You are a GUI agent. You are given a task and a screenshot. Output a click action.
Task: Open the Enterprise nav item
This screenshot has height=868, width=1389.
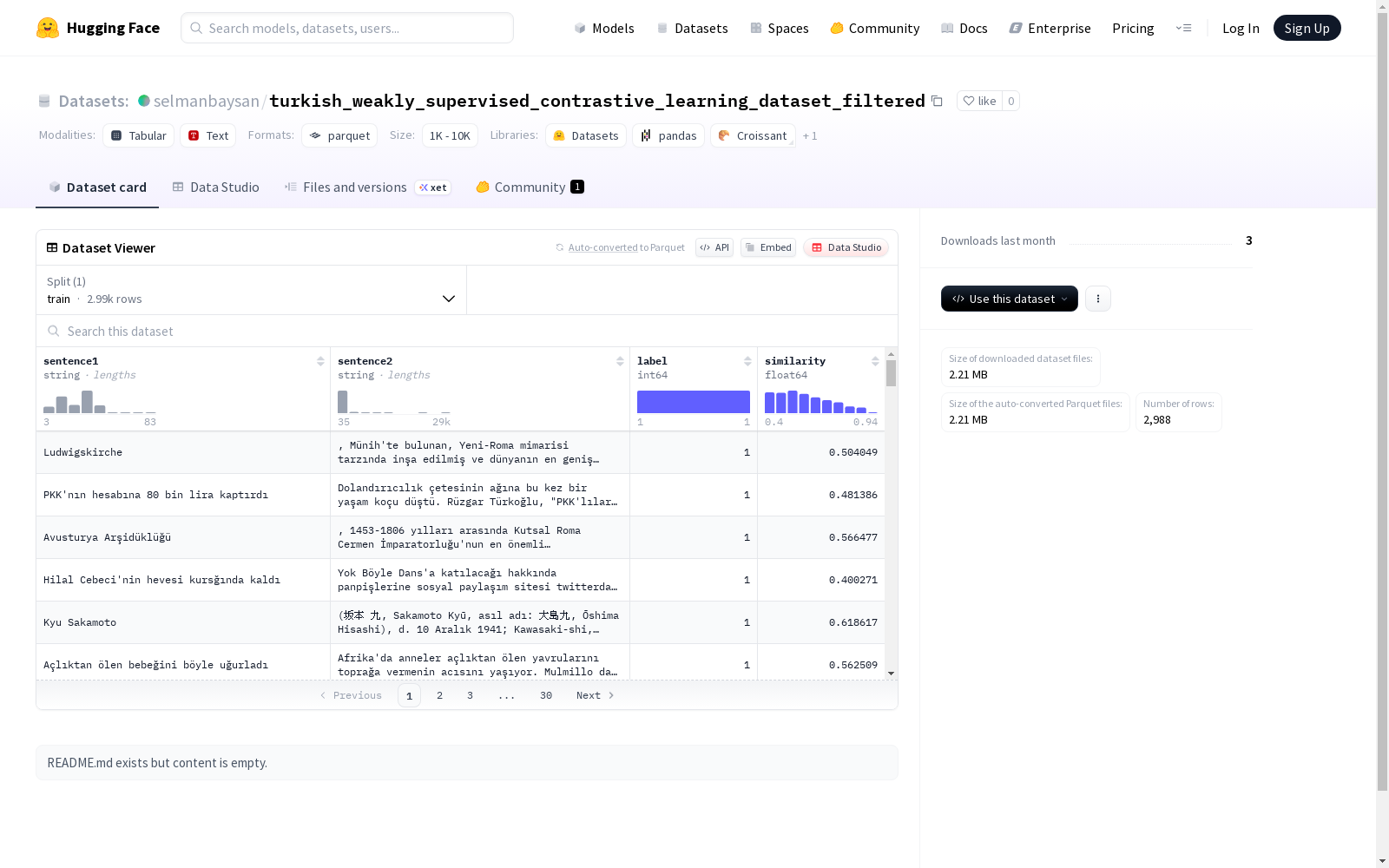pyautogui.click(x=1050, y=28)
